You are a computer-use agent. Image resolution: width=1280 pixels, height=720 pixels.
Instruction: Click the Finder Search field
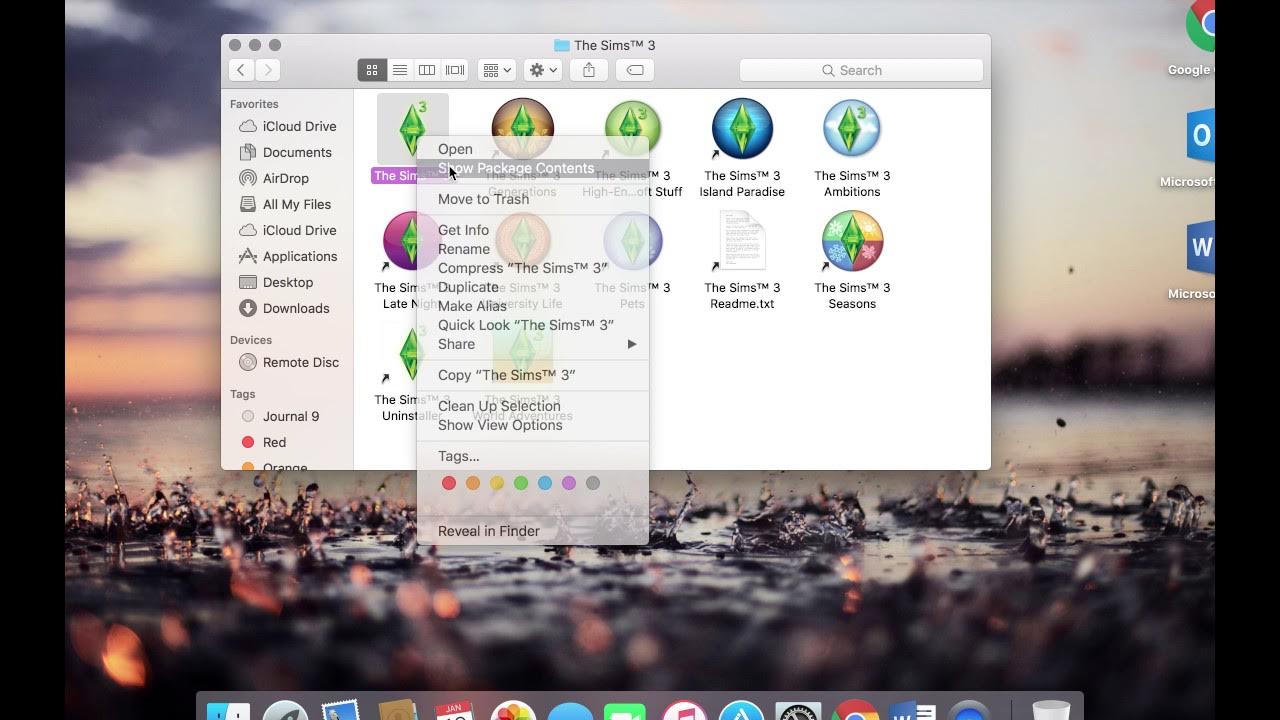pyautogui.click(x=861, y=70)
